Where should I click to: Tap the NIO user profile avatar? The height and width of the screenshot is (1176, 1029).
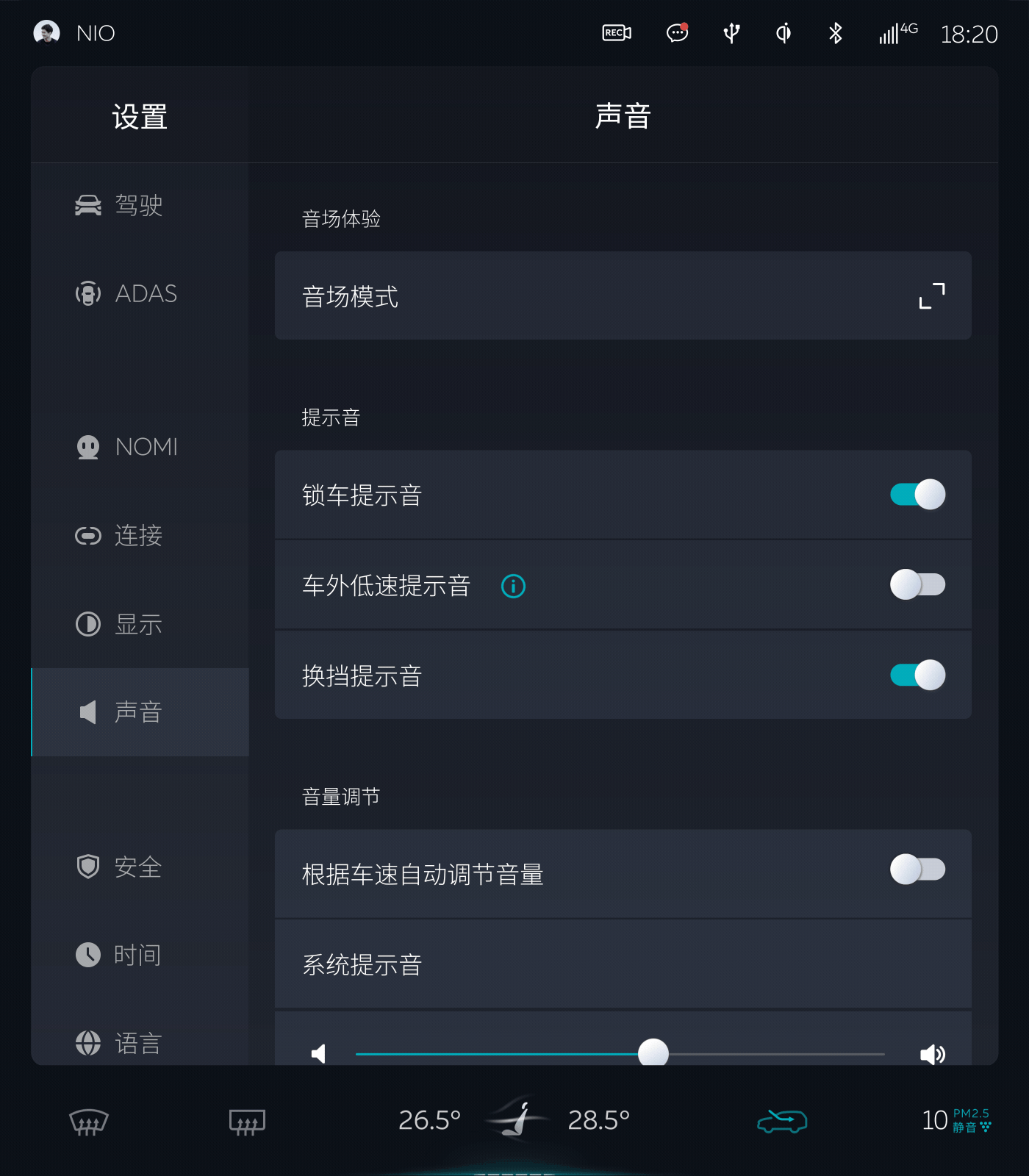click(x=46, y=32)
